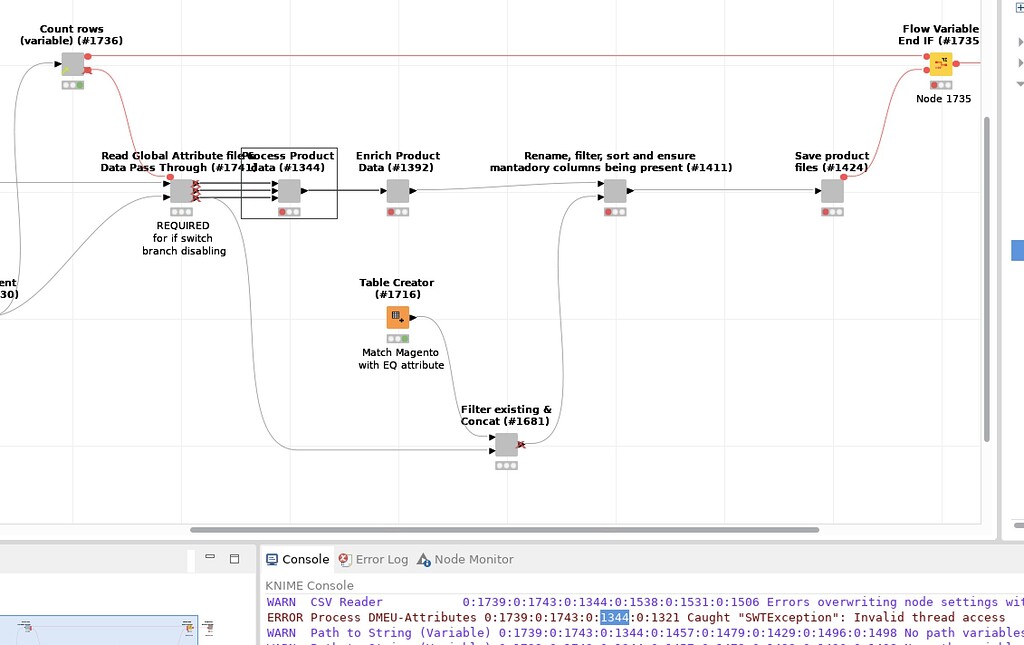Expand the plus icon in right panel
The height and width of the screenshot is (645, 1024).
pyautogui.click(x=1019, y=6)
